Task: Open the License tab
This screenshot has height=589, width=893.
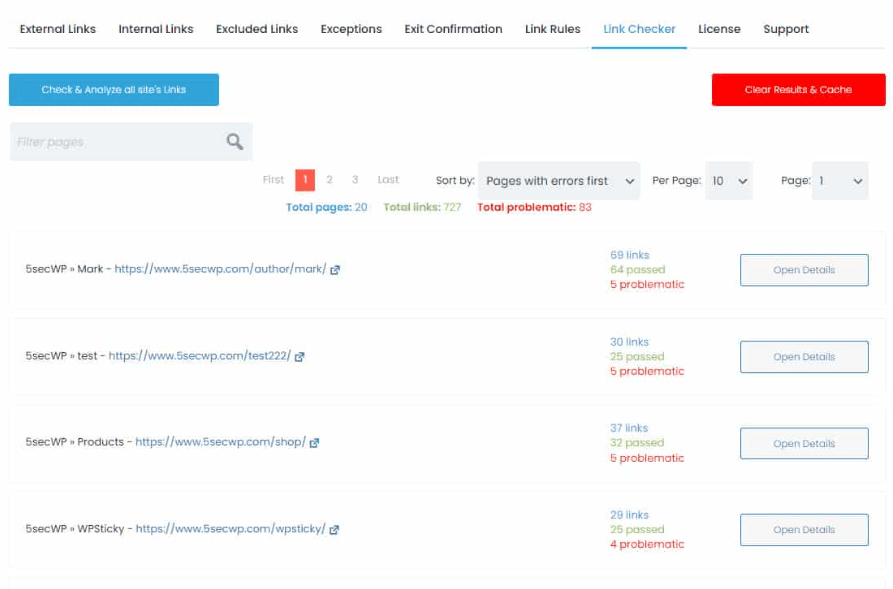Action: click(x=719, y=29)
